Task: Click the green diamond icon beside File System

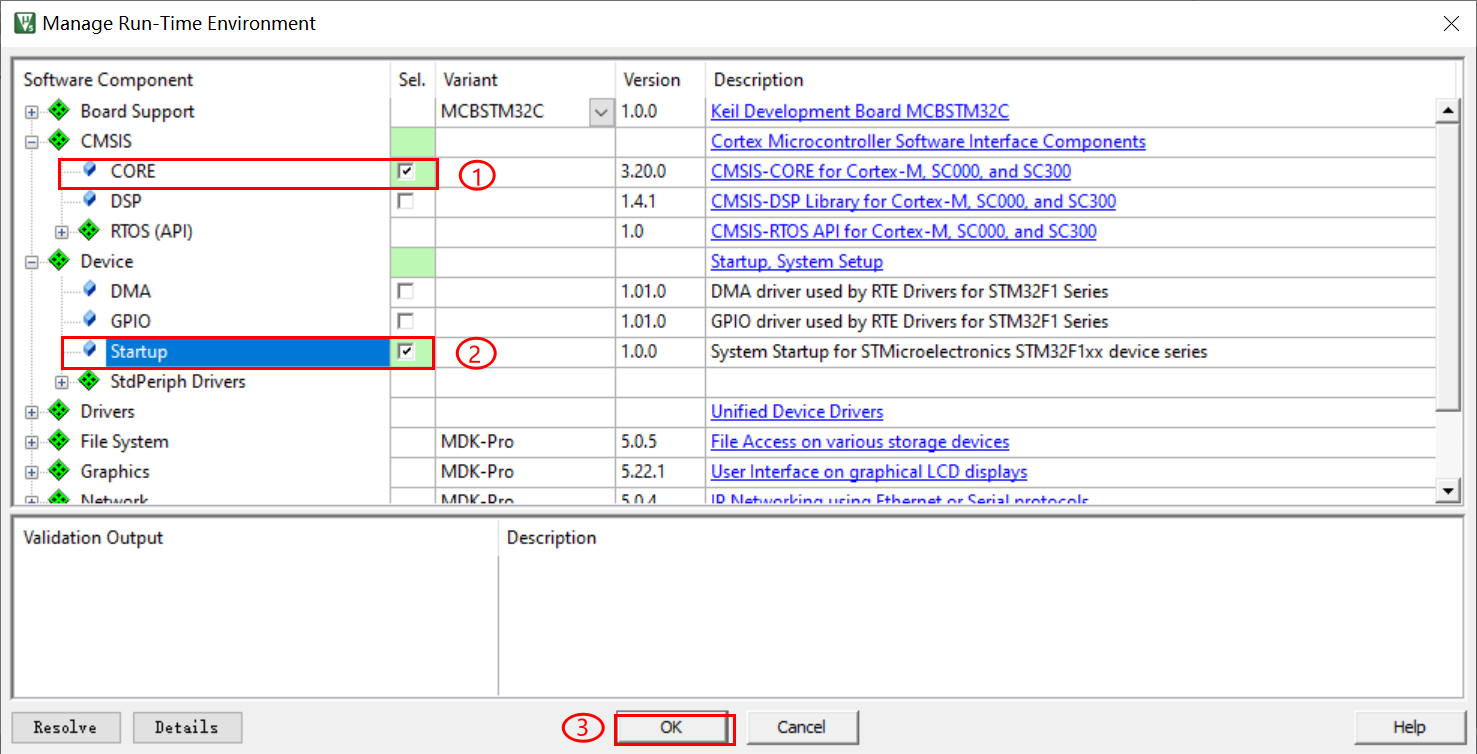Action: [59, 441]
